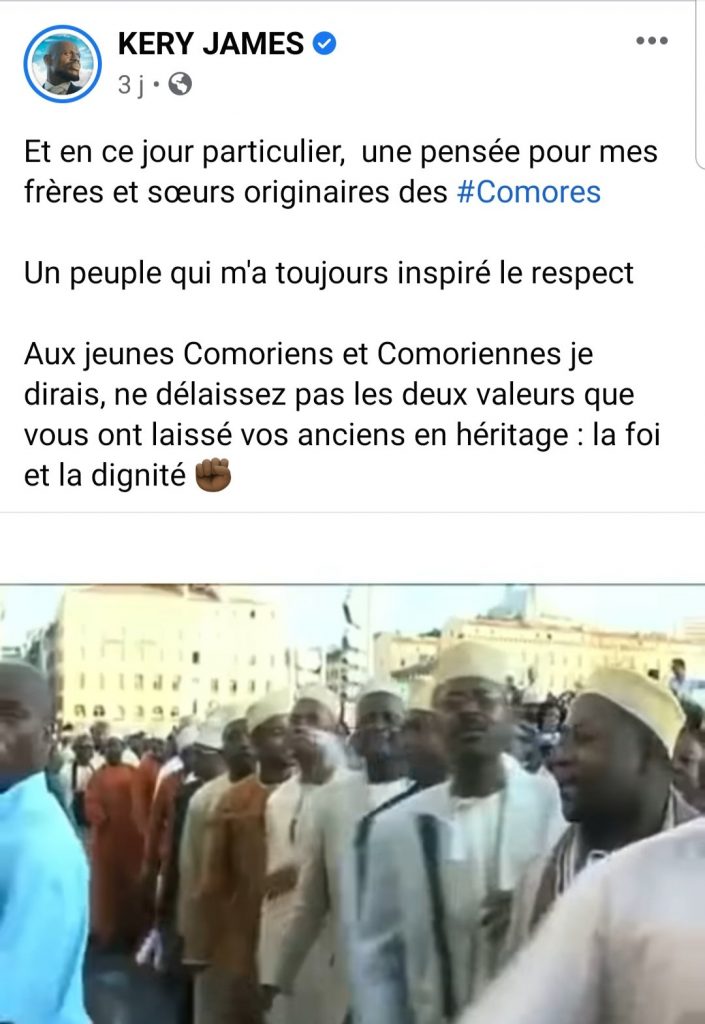This screenshot has width=705, height=1024.
Task: Open Kery James profile picture
Action: (x=63, y=64)
